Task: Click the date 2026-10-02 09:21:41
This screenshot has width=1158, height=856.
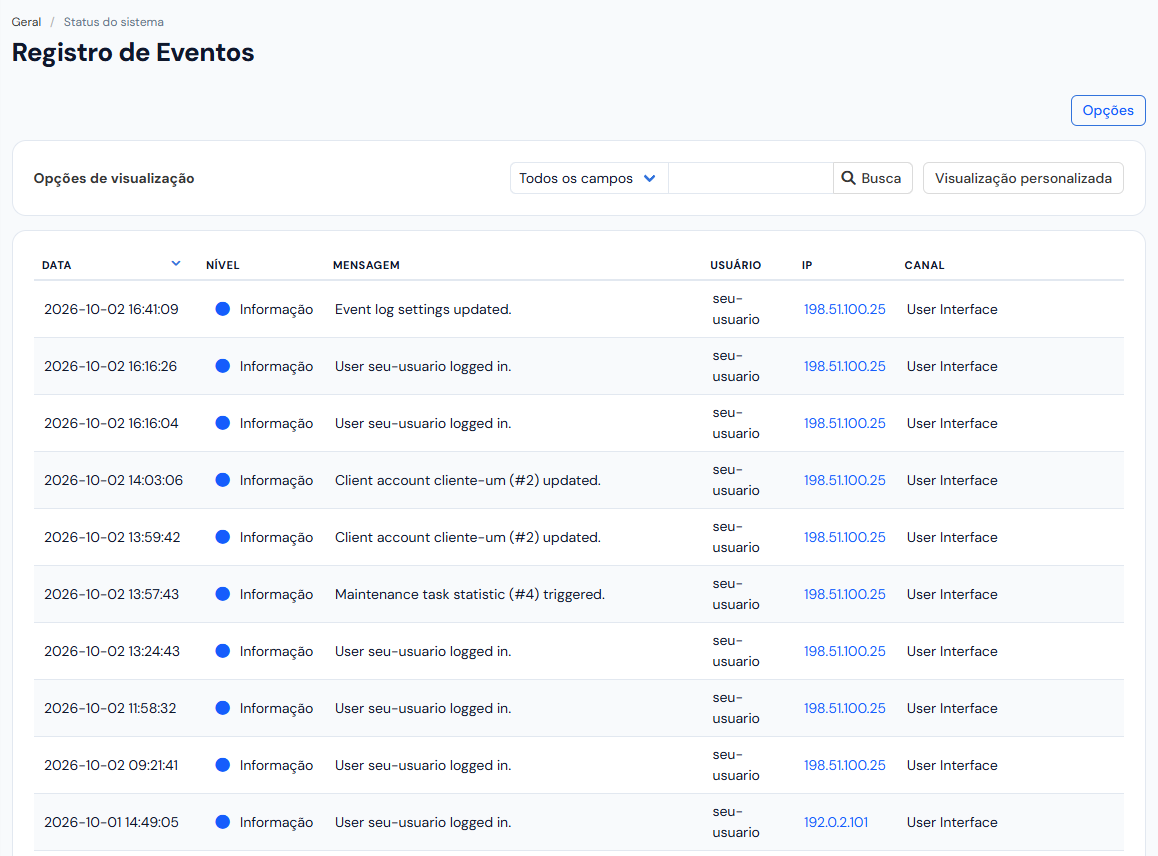Action: 111,765
